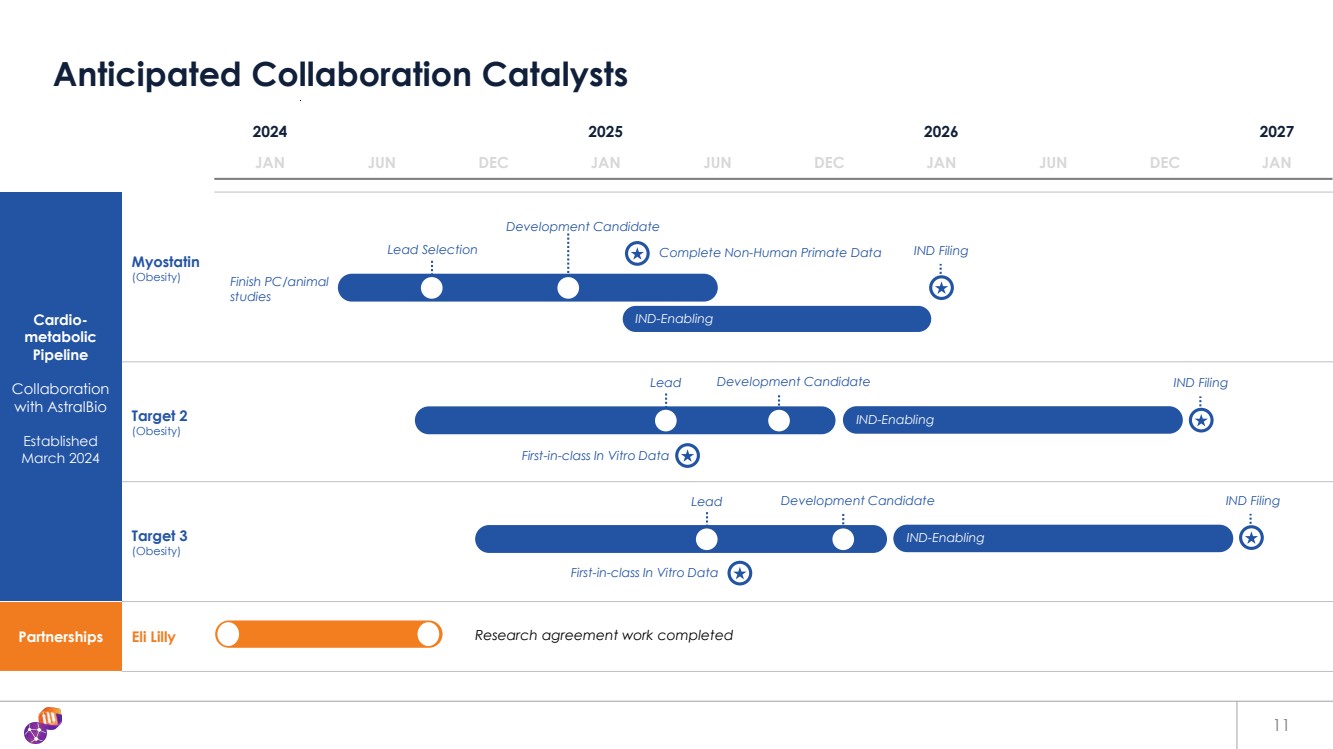
Task: Select the Target 3 IND Filing star
Action: [x=1251, y=538]
